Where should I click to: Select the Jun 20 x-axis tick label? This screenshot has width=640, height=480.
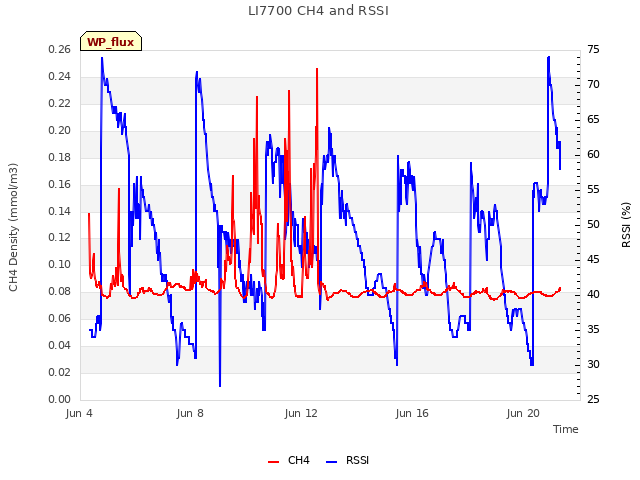(x=523, y=413)
